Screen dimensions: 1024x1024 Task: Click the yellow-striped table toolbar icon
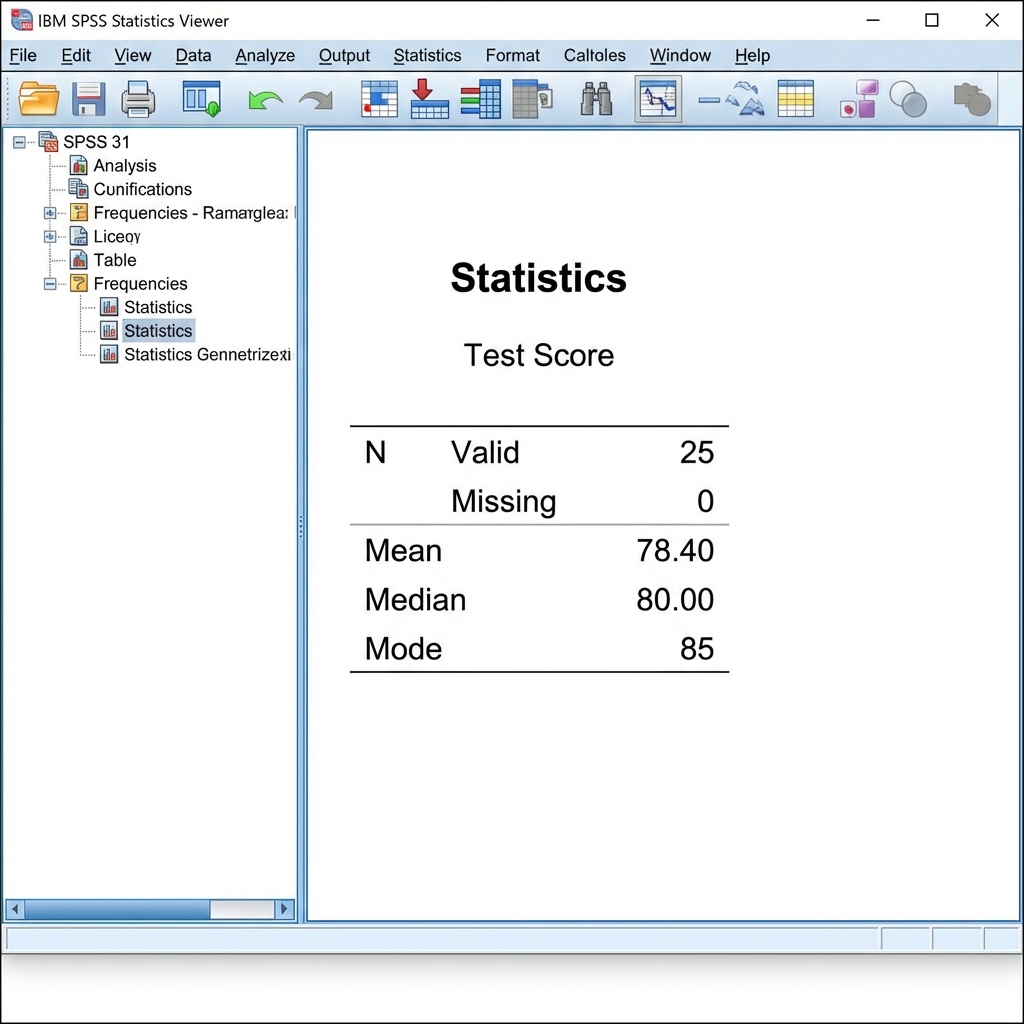(795, 99)
